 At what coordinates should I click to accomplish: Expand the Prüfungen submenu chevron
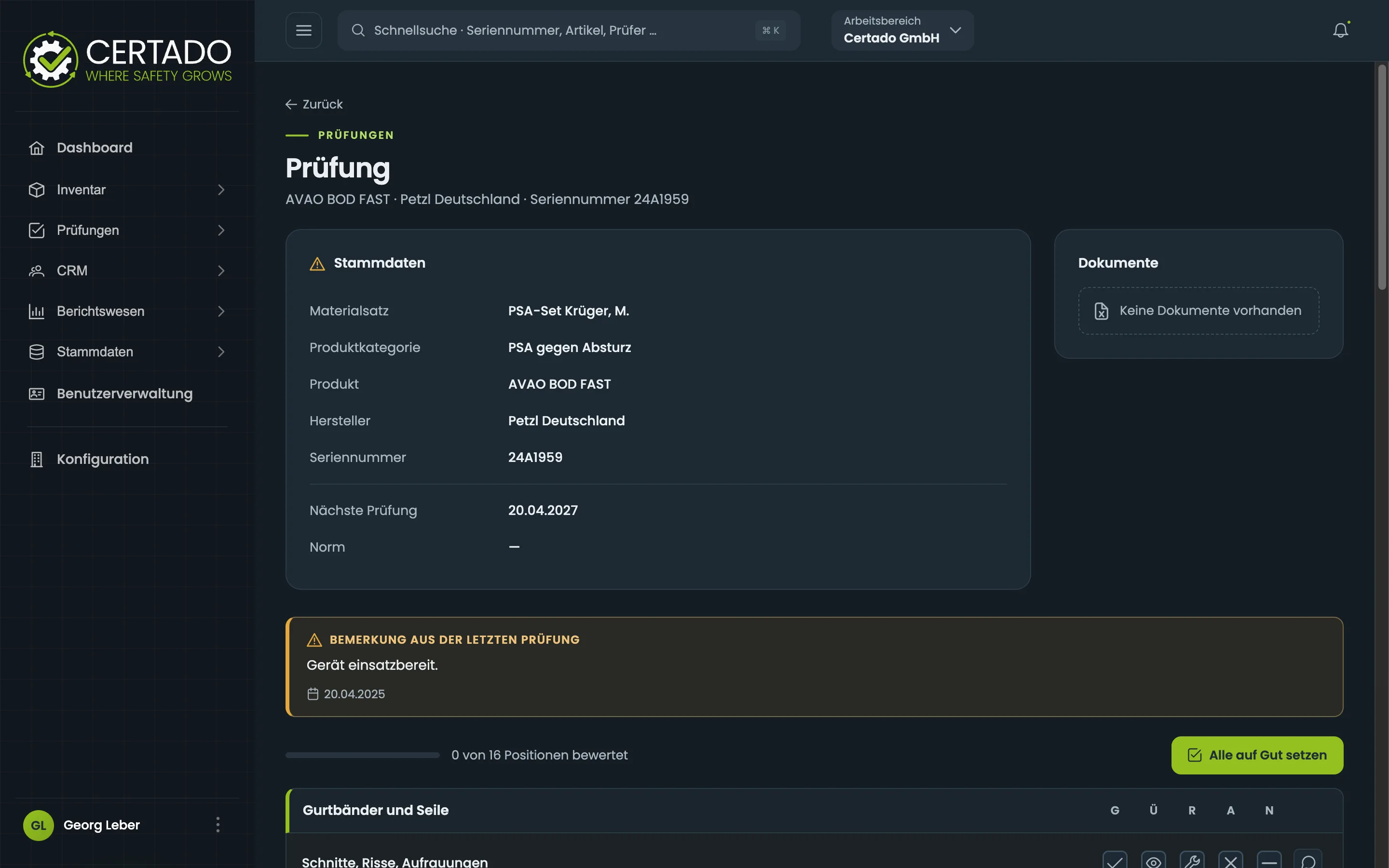pos(221,230)
